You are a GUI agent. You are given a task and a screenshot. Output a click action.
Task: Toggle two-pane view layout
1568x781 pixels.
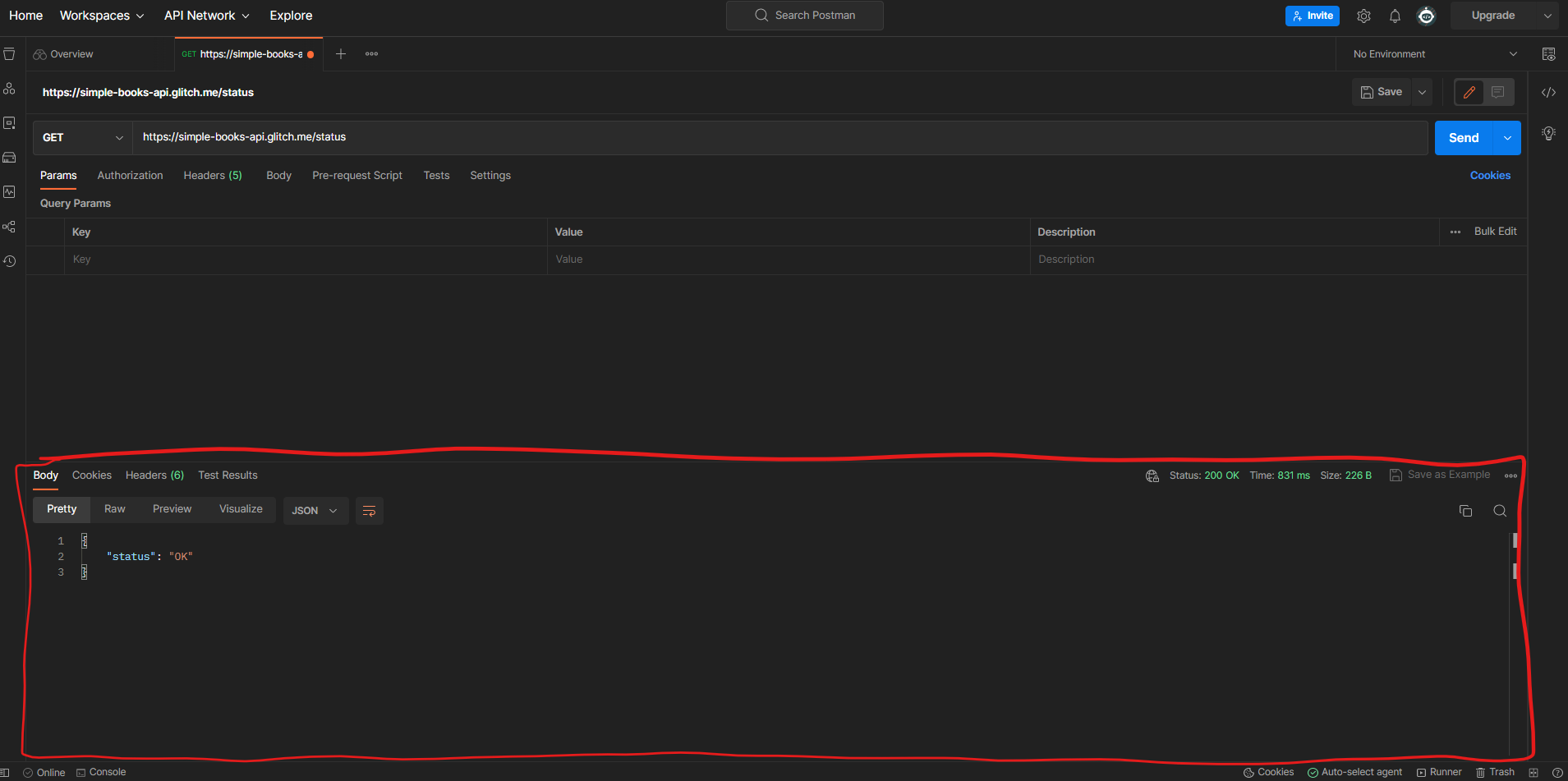1534,772
